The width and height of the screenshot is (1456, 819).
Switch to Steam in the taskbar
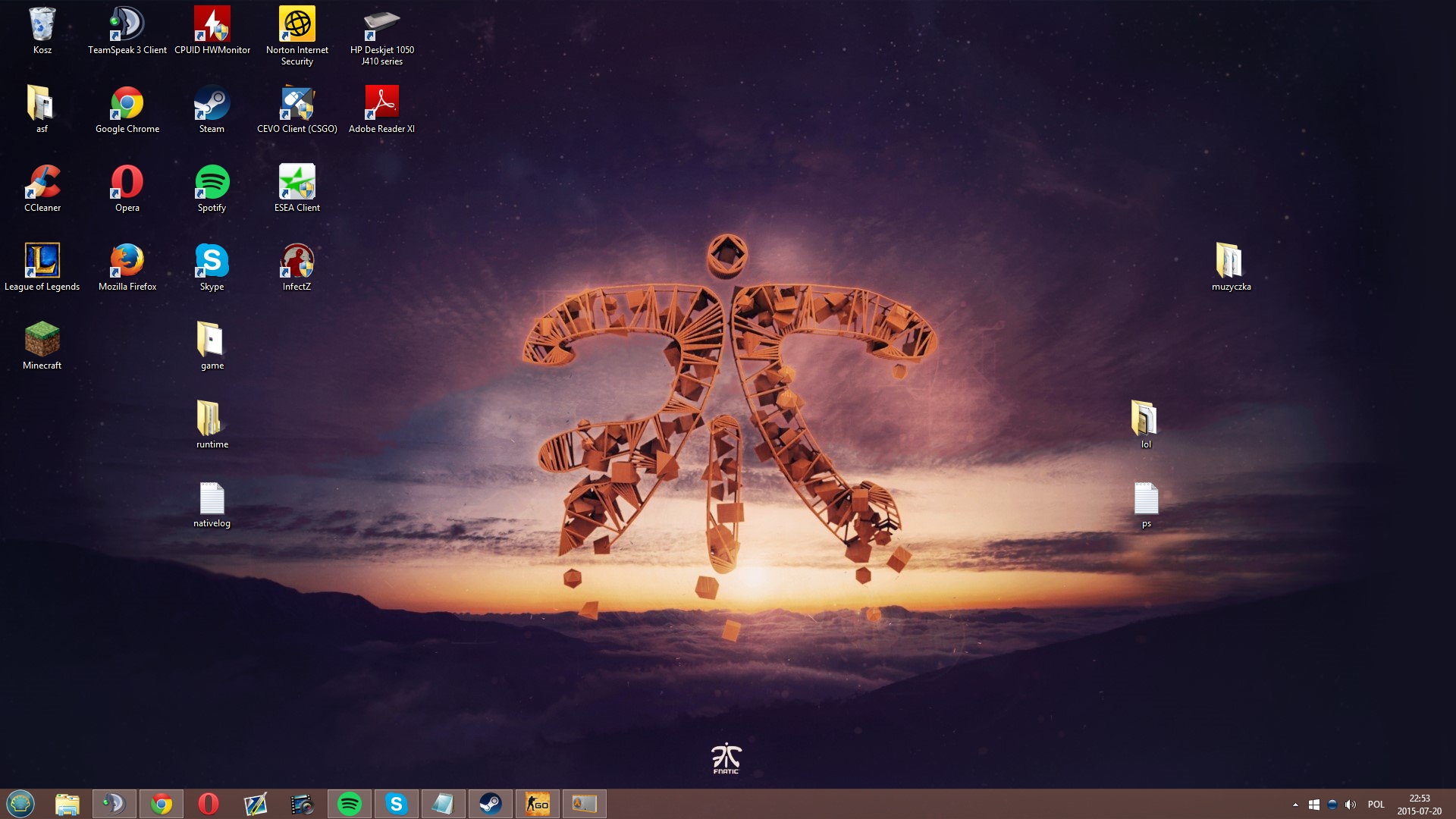[491, 804]
